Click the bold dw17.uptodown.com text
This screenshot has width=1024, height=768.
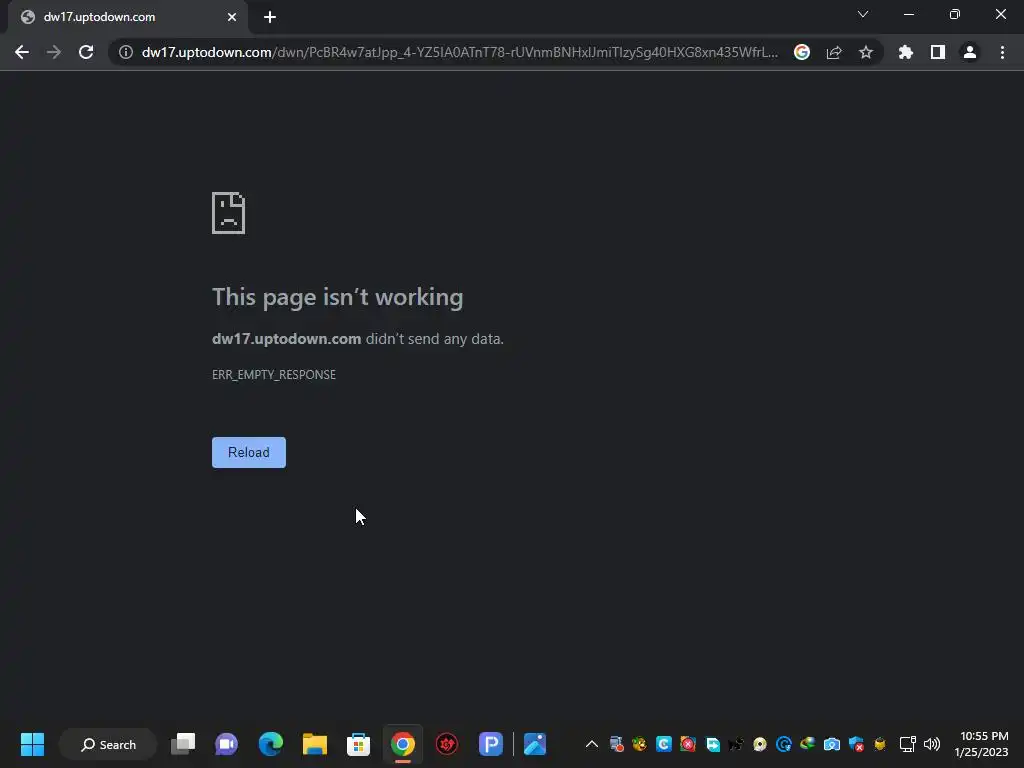click(287, 339)
